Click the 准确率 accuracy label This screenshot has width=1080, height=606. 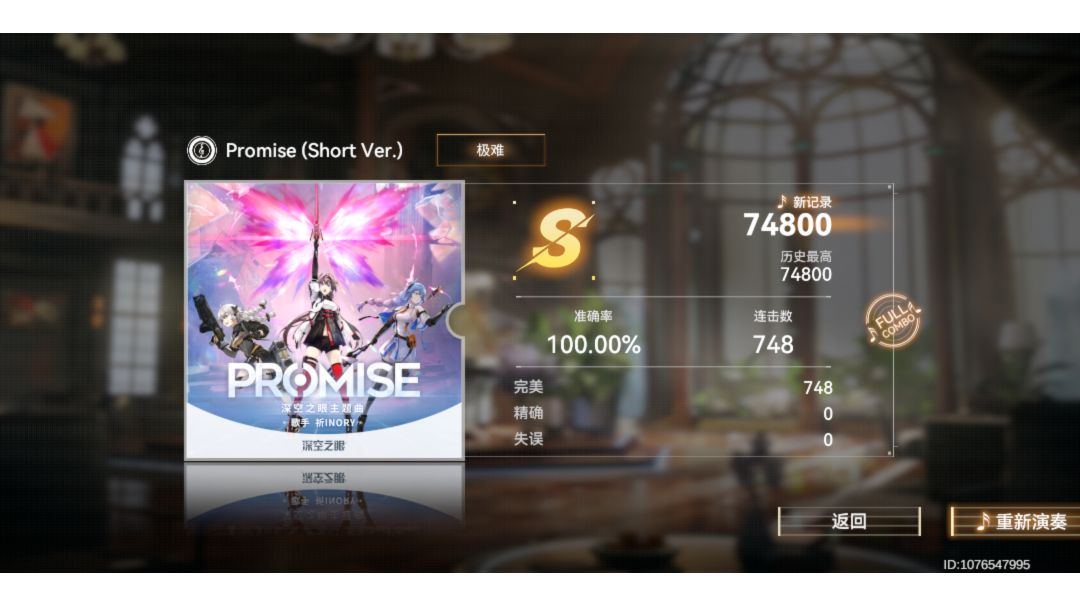click(x=593, y=316)
